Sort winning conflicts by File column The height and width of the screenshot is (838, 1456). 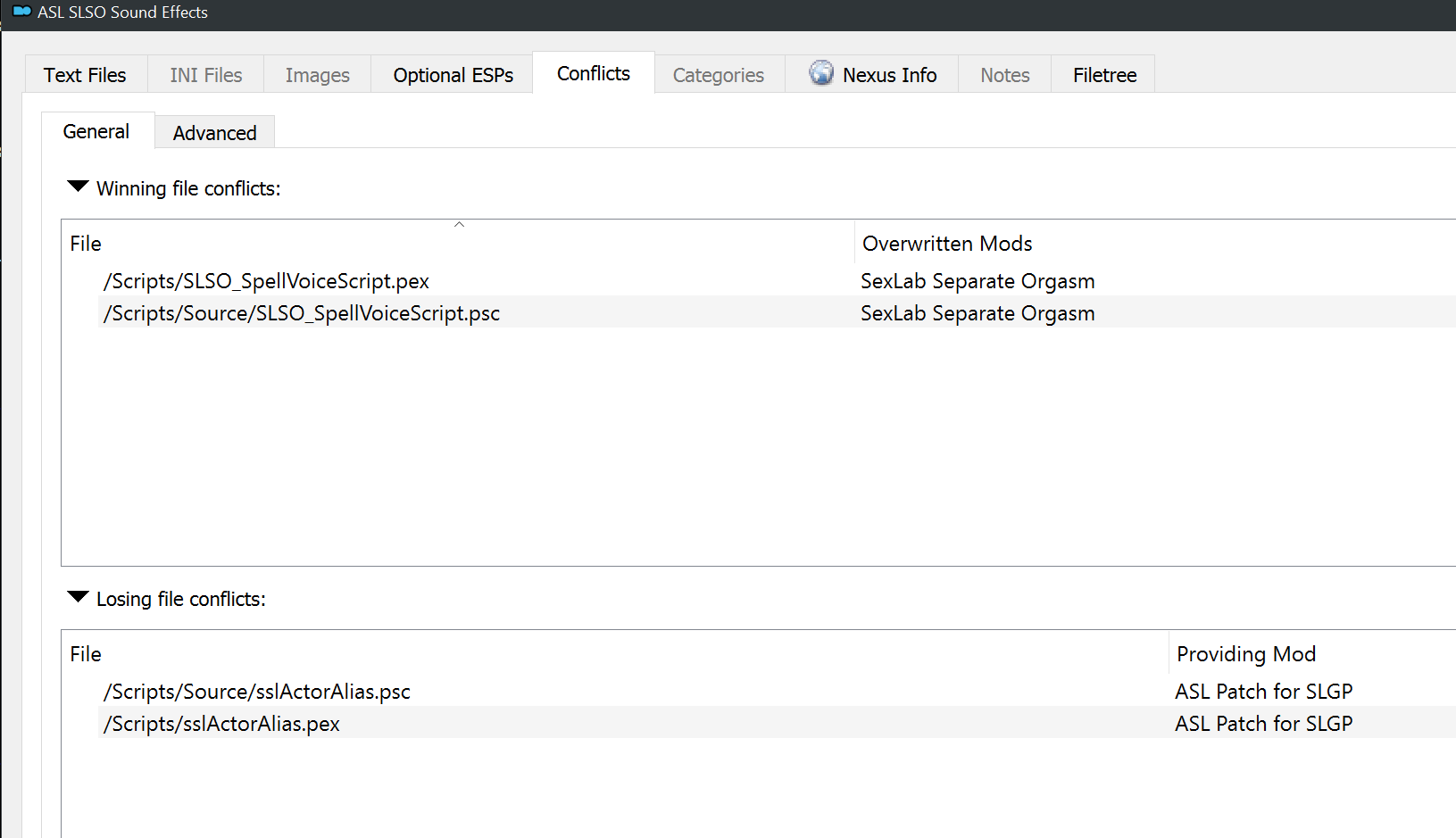coord(458,244)
